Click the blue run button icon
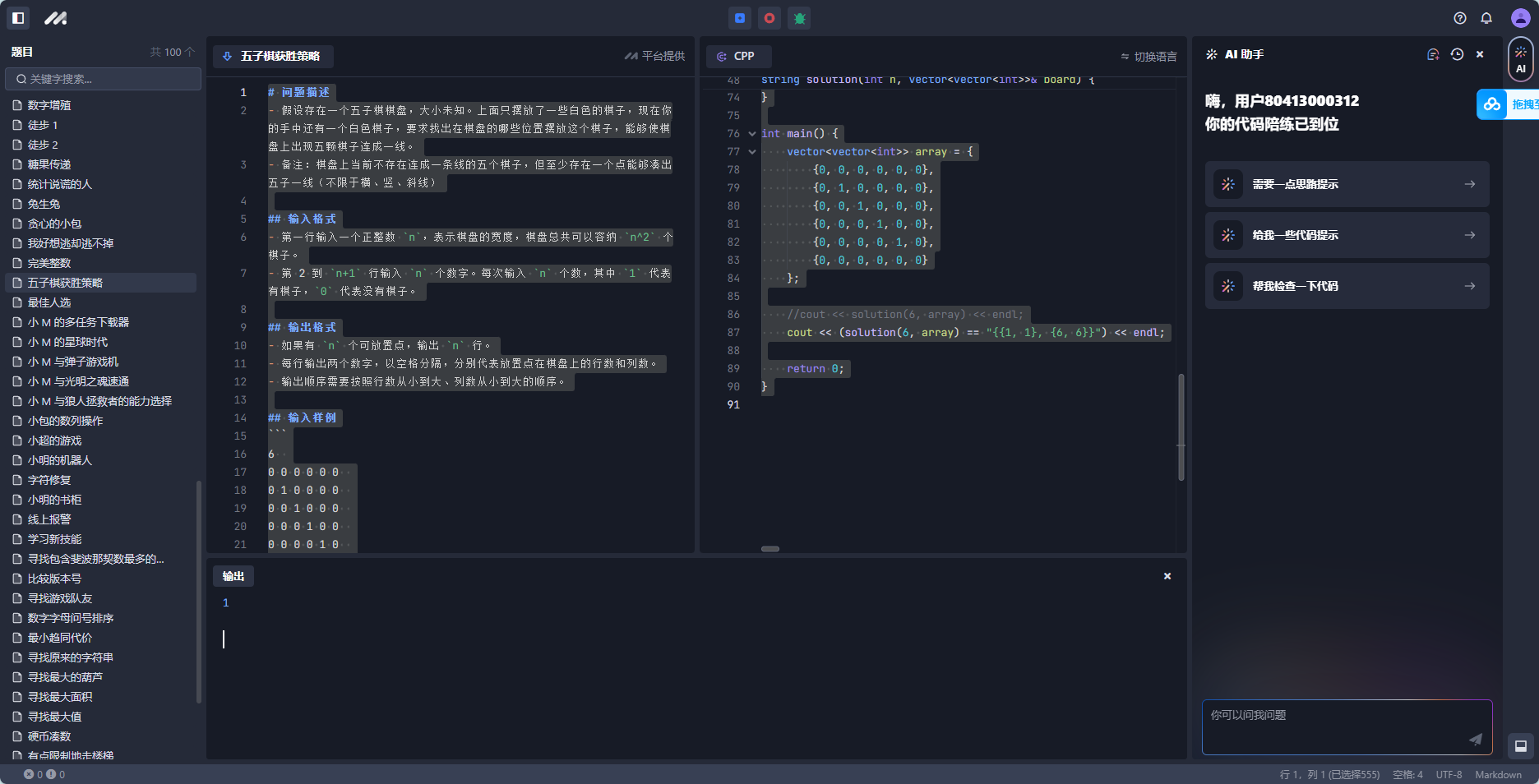The width and height of the screenshot is (1539, 784). (740, 18)
